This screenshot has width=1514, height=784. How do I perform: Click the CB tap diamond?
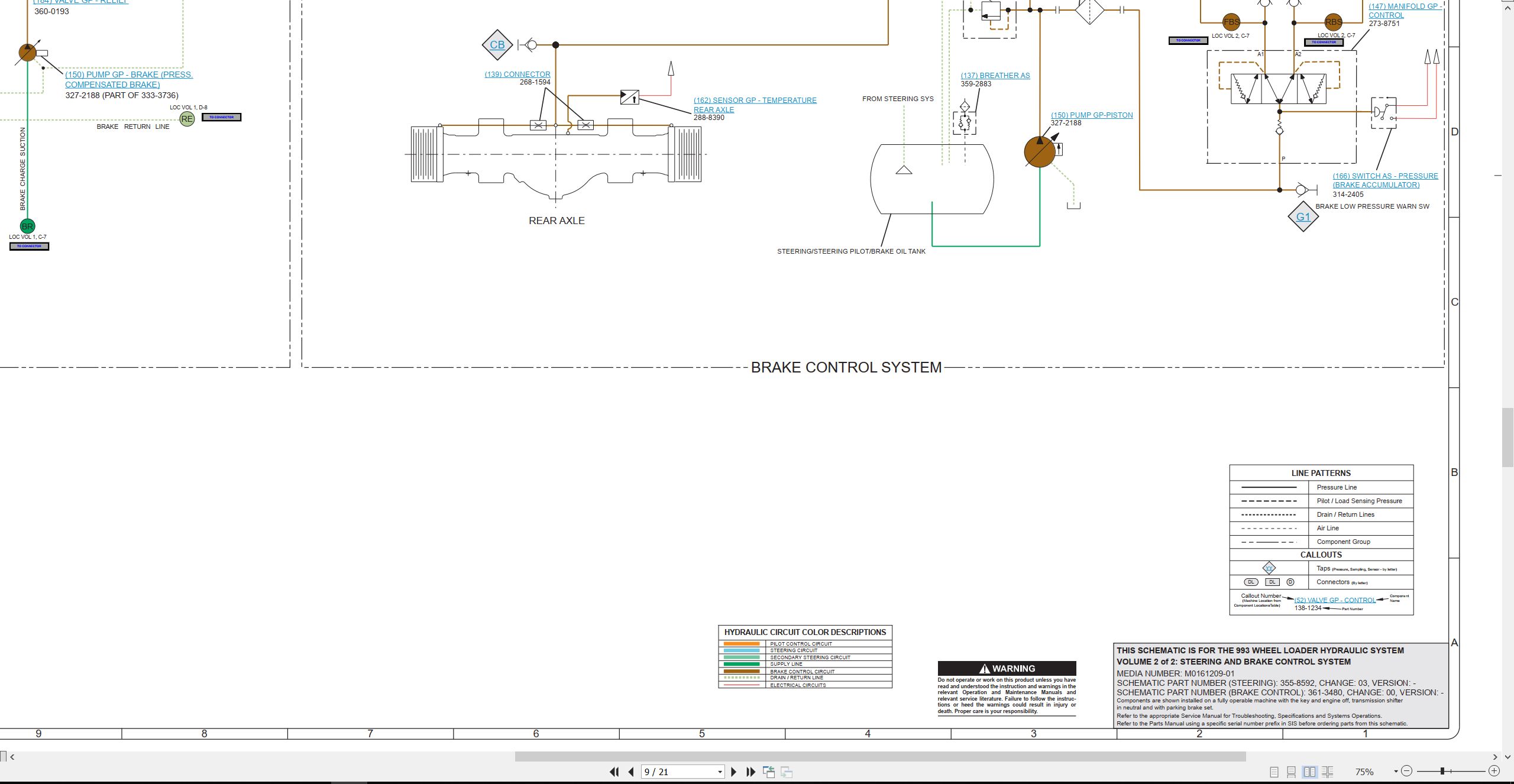pyautogui.click(x=497, y=45)
